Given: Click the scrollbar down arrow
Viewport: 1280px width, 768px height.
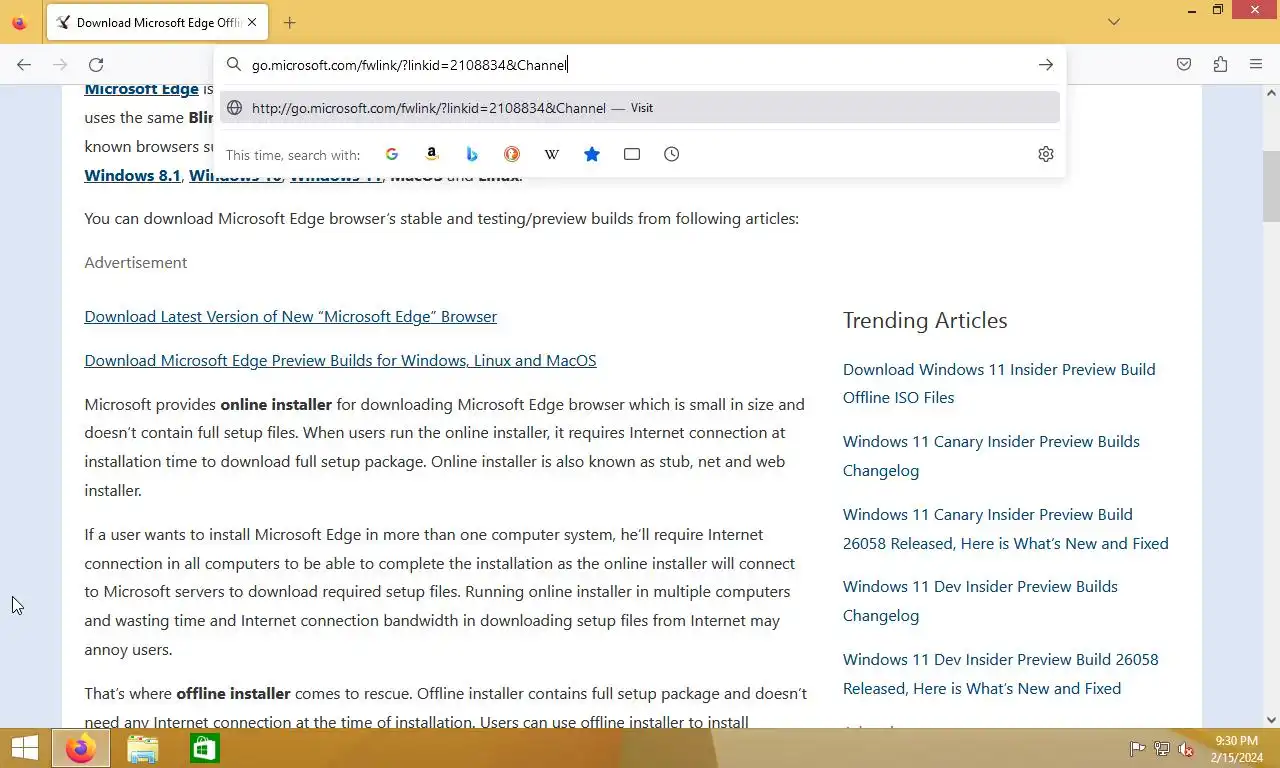Looking at the screenshot, I should click(x=1271, y=719).
